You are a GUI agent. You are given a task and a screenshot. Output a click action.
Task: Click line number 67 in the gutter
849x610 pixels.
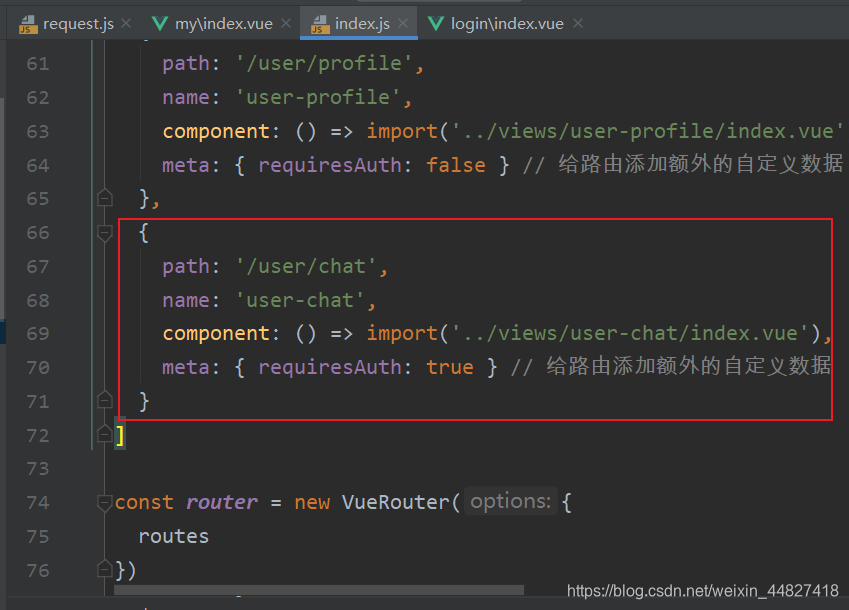pyautogui.click(x=38, y=267)
